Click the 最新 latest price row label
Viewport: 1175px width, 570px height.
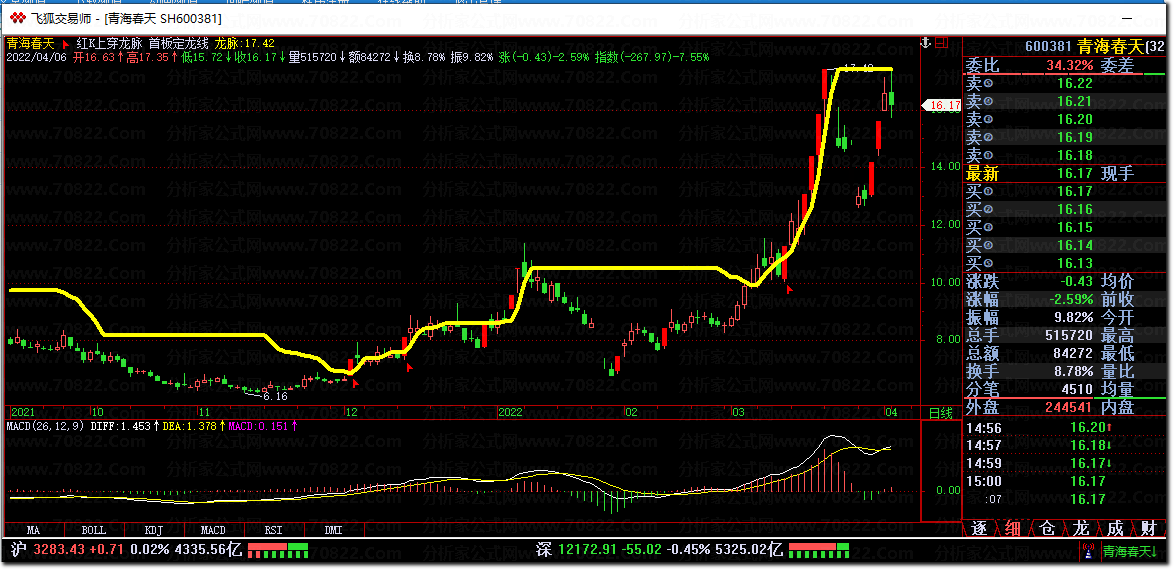pos(982,173)
